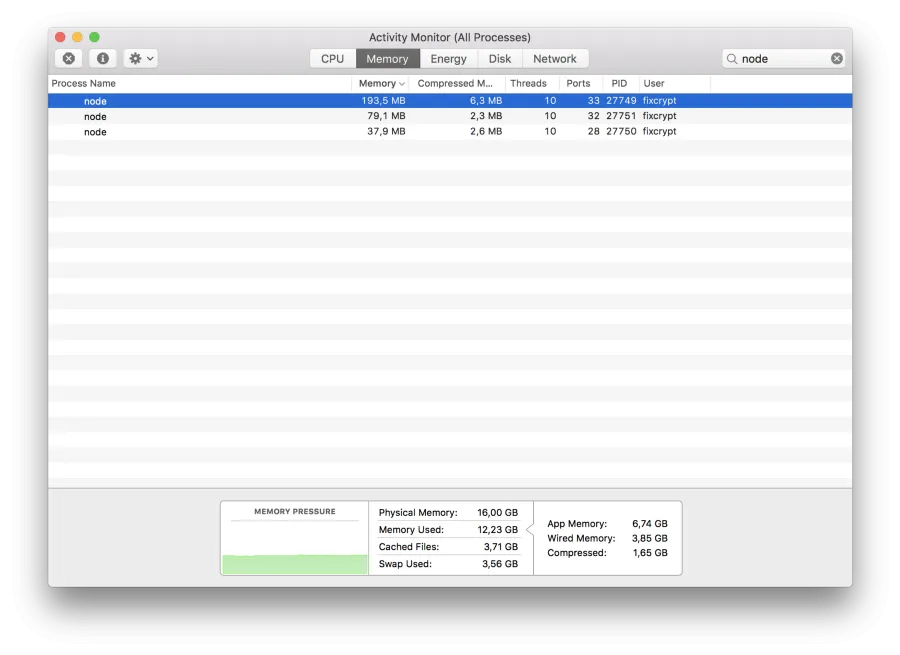Click ports value 33 in first row
Viewport: 900px width, 655px height.
point(593,100)
